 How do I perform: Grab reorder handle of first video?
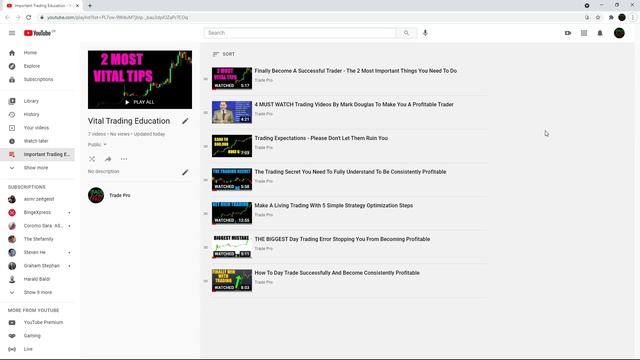[x=206, y=79]
